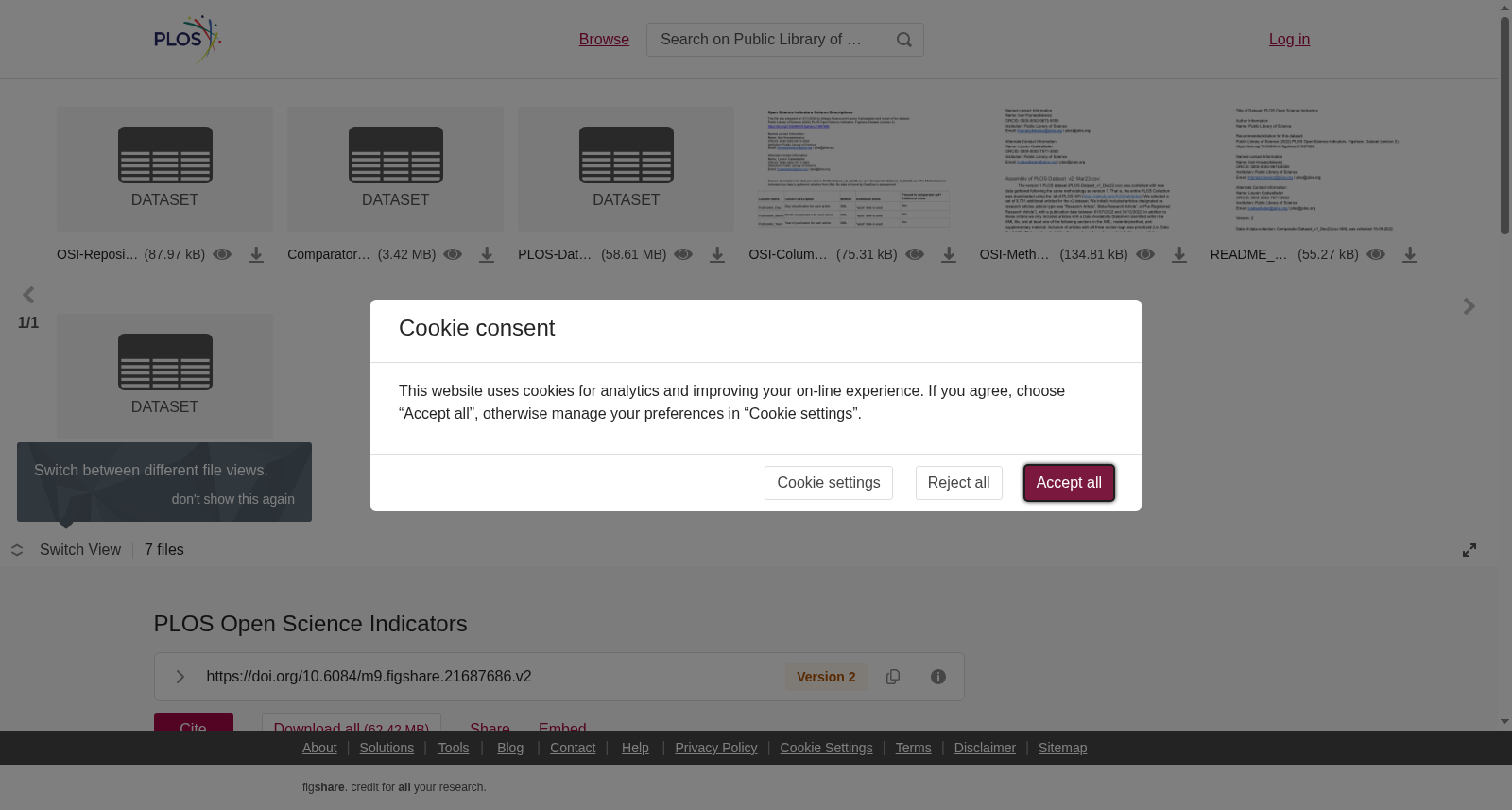Open the Log in link

(x=1289, y=39)
